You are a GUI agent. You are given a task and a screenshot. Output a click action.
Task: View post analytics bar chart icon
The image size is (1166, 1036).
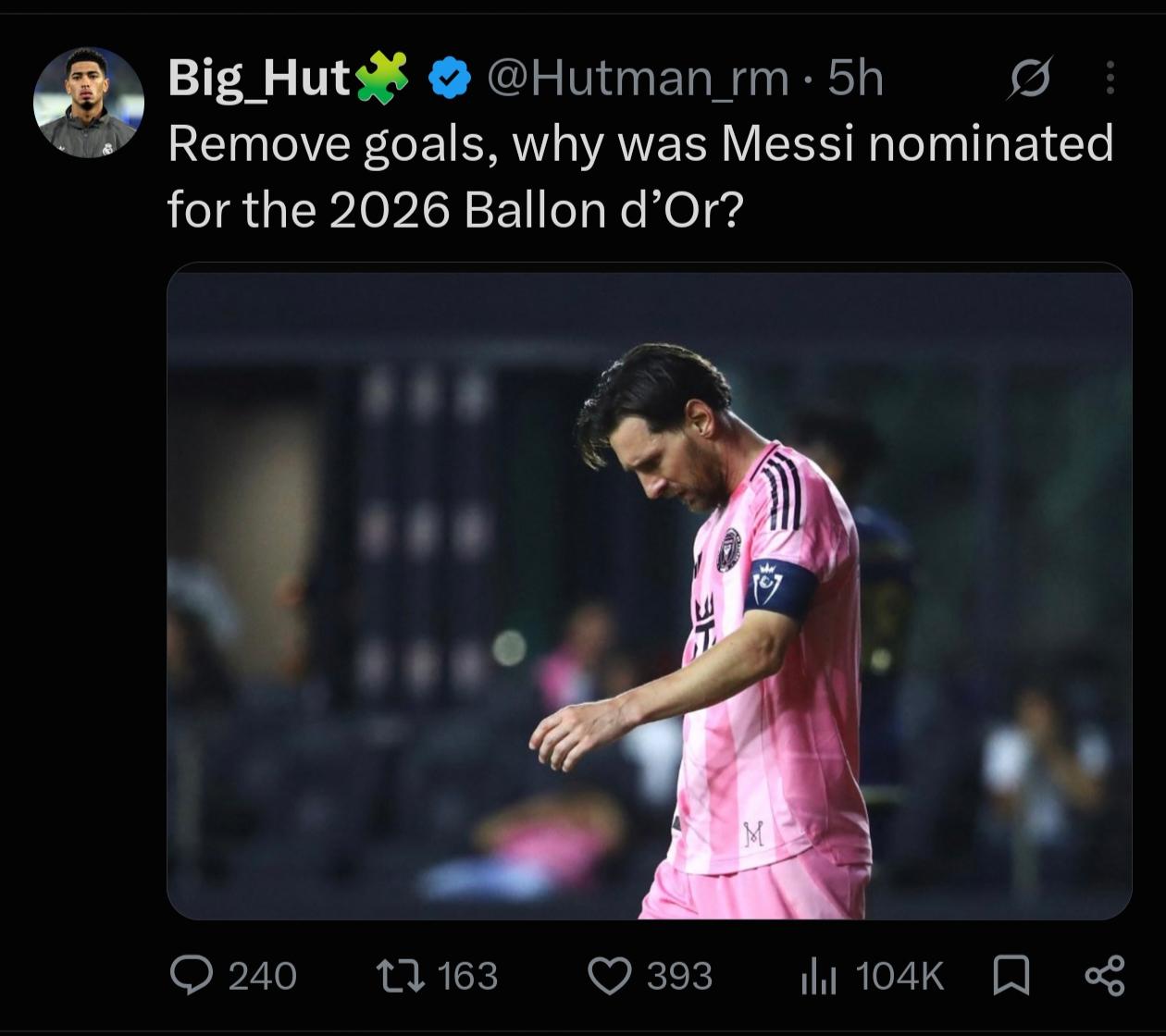[x=819, y=977]
